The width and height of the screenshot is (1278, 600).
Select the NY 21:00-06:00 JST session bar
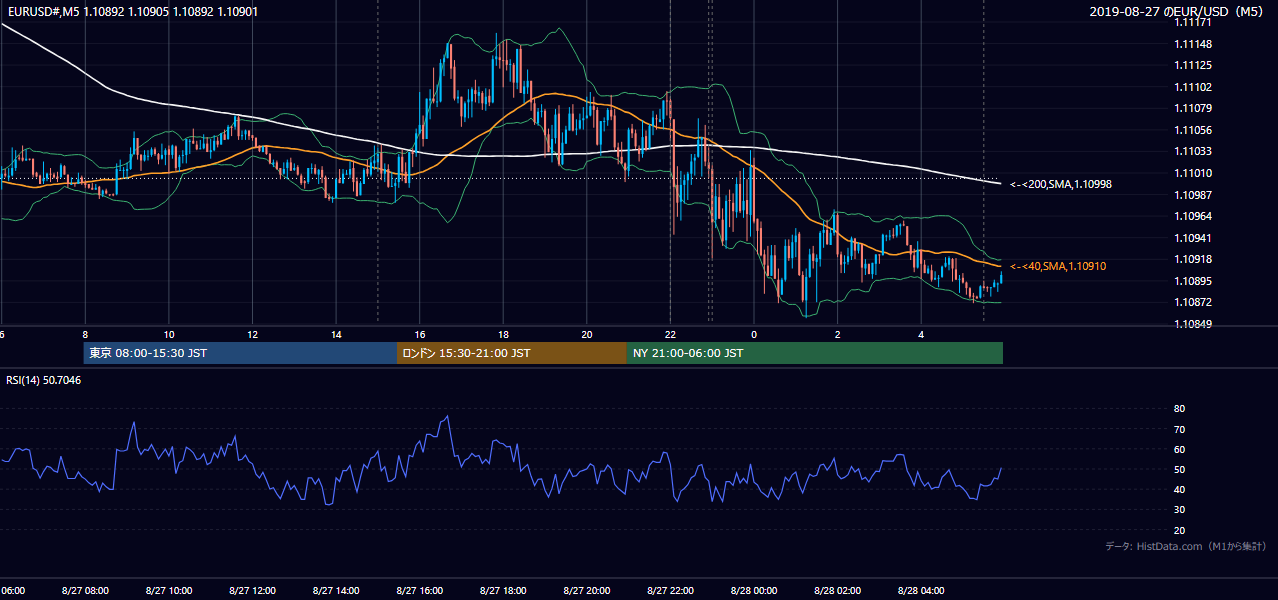815,353
